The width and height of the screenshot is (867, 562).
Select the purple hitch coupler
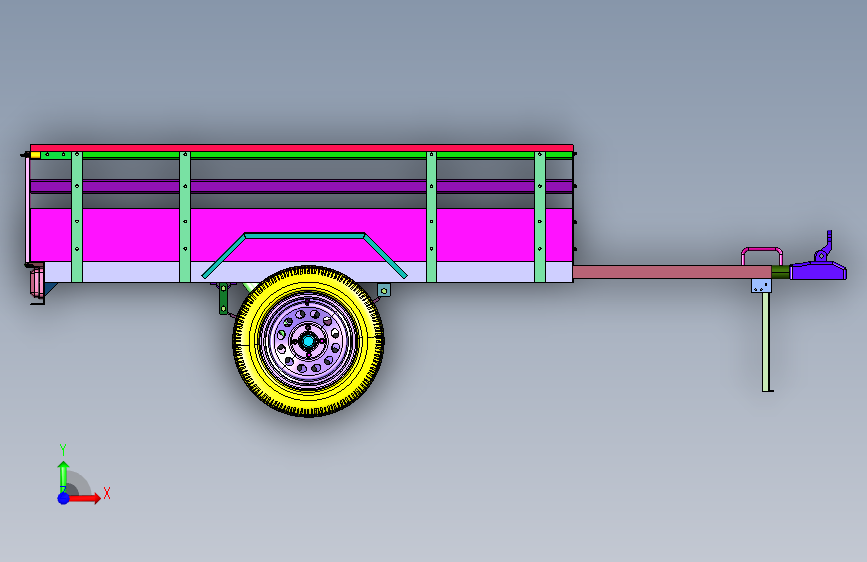coord(818,271)
